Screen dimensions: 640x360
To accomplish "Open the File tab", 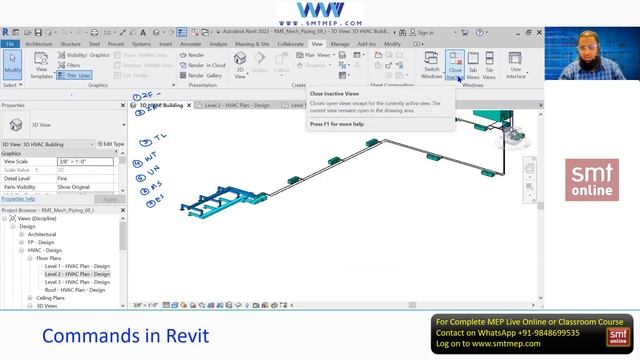I will tap(10, 44).
